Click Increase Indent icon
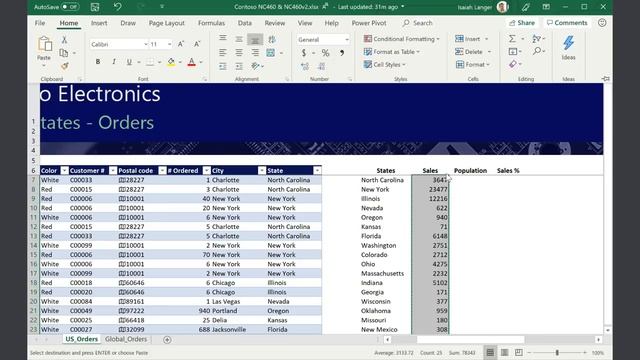 point(239,66)
